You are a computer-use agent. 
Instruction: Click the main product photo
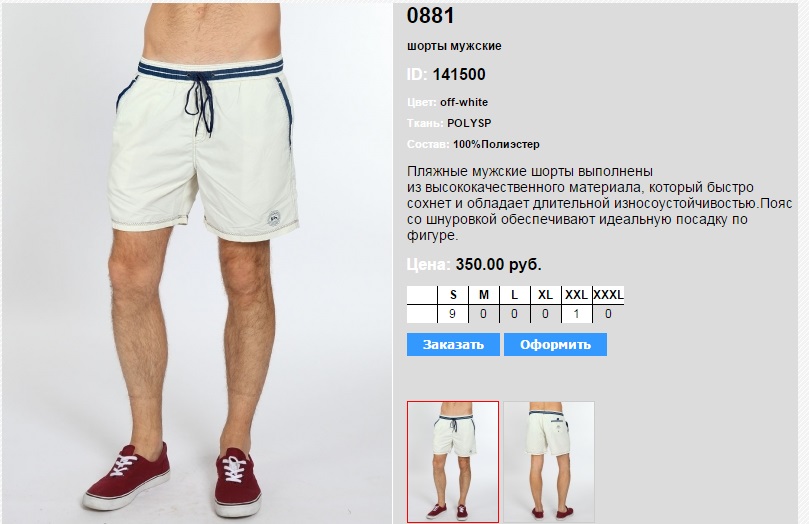pos(197,263)
